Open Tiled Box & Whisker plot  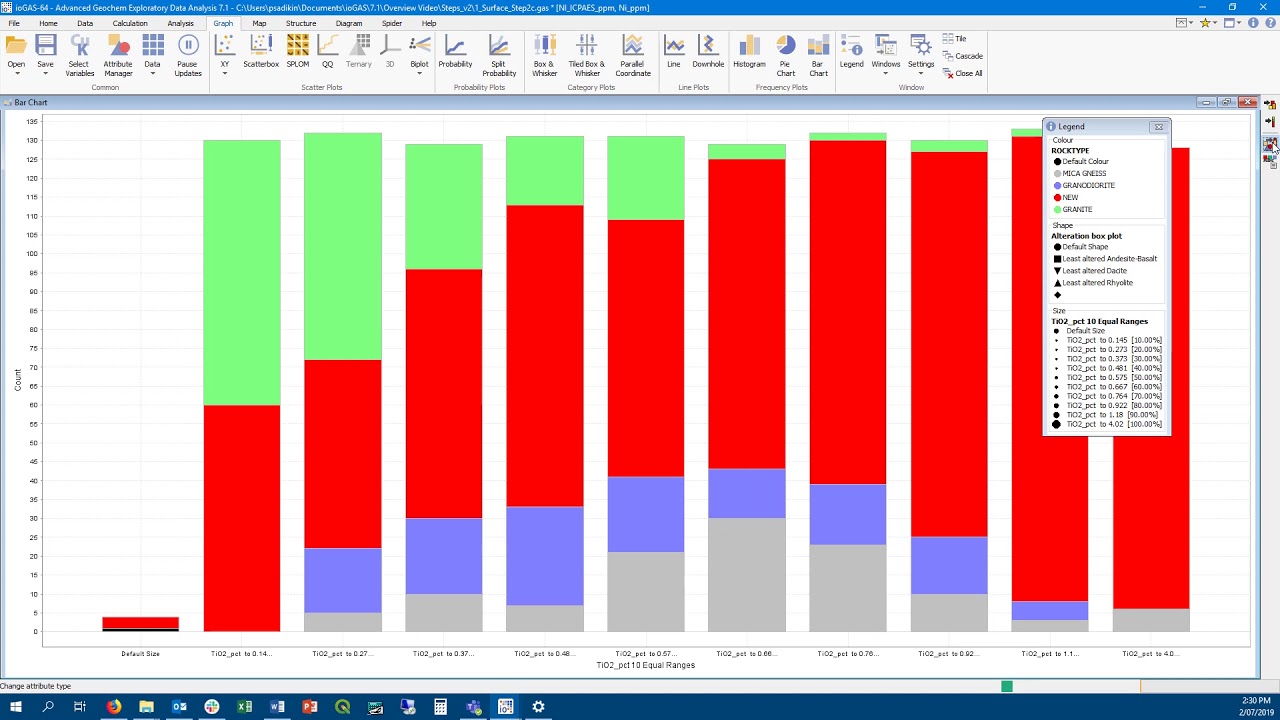click(x=587, y=55)
